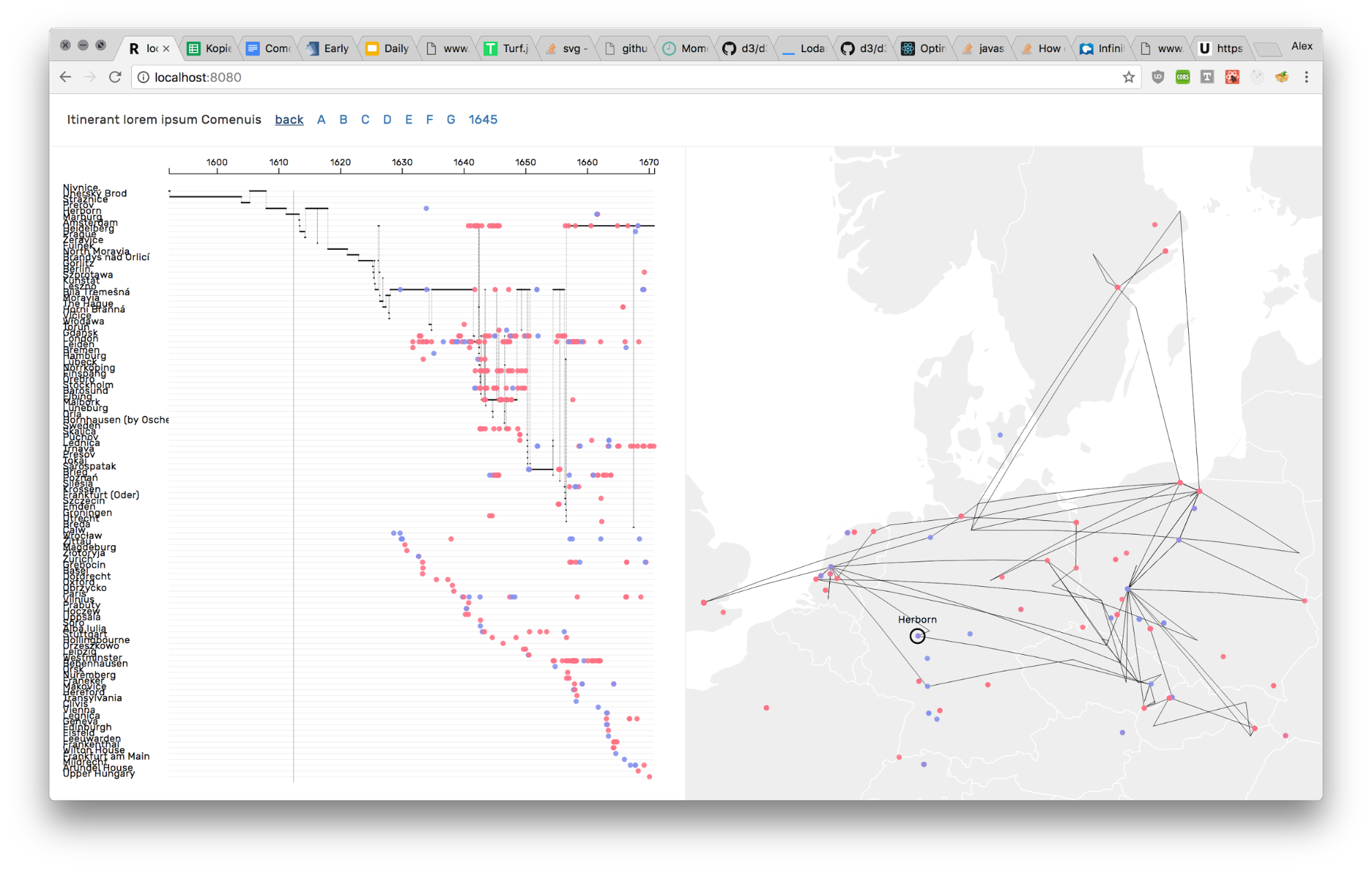The image size is (1372, 871).
Task: Click the Alba Iulia row label
Action: (84, 628)
